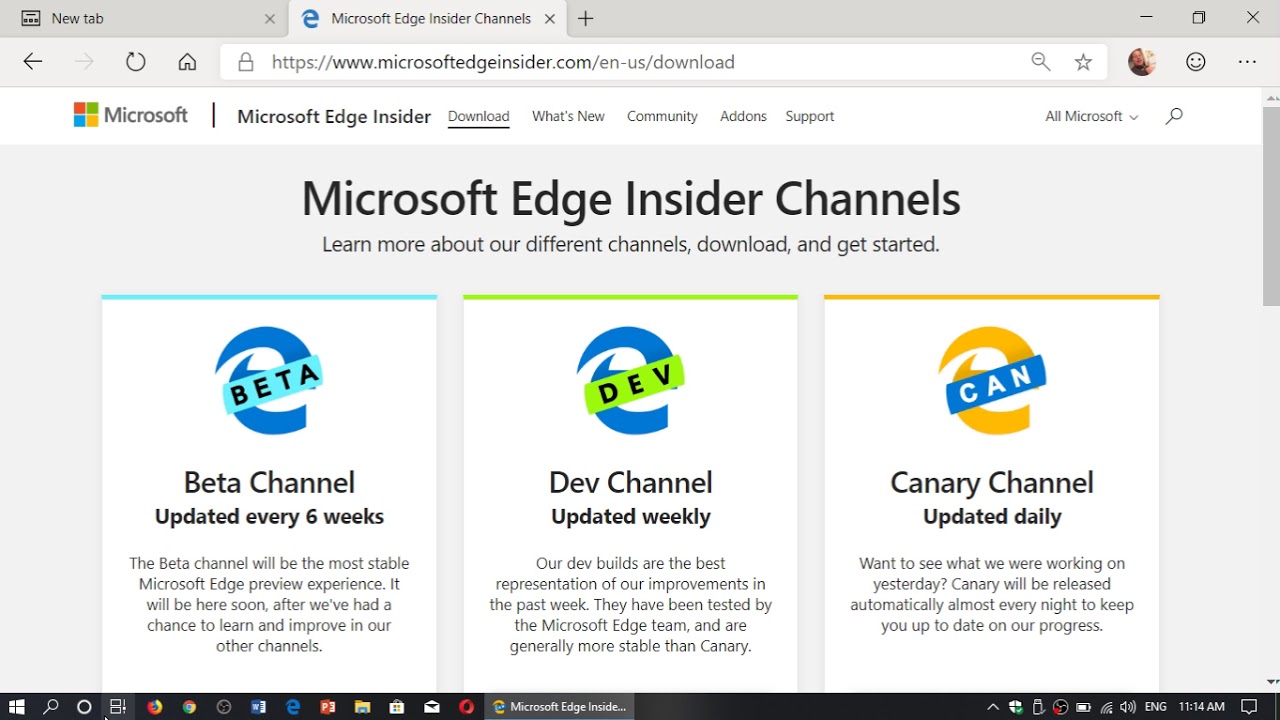The width and height of the screenshot is (1280, 720).
Task: Open the What's New nav item
Action: (x=568, y=116)
